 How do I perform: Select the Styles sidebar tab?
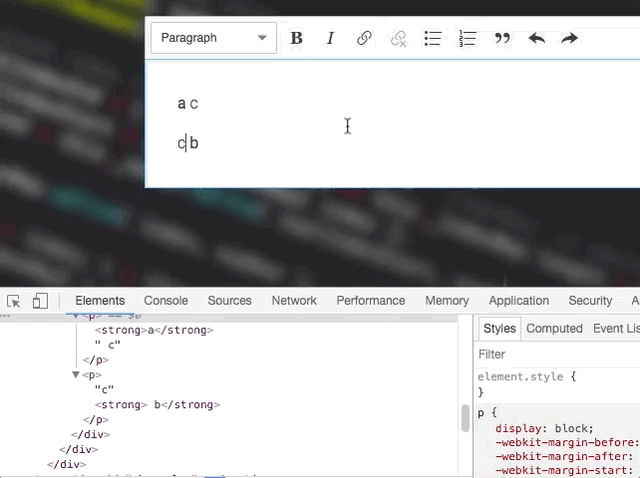coord(500,329)
